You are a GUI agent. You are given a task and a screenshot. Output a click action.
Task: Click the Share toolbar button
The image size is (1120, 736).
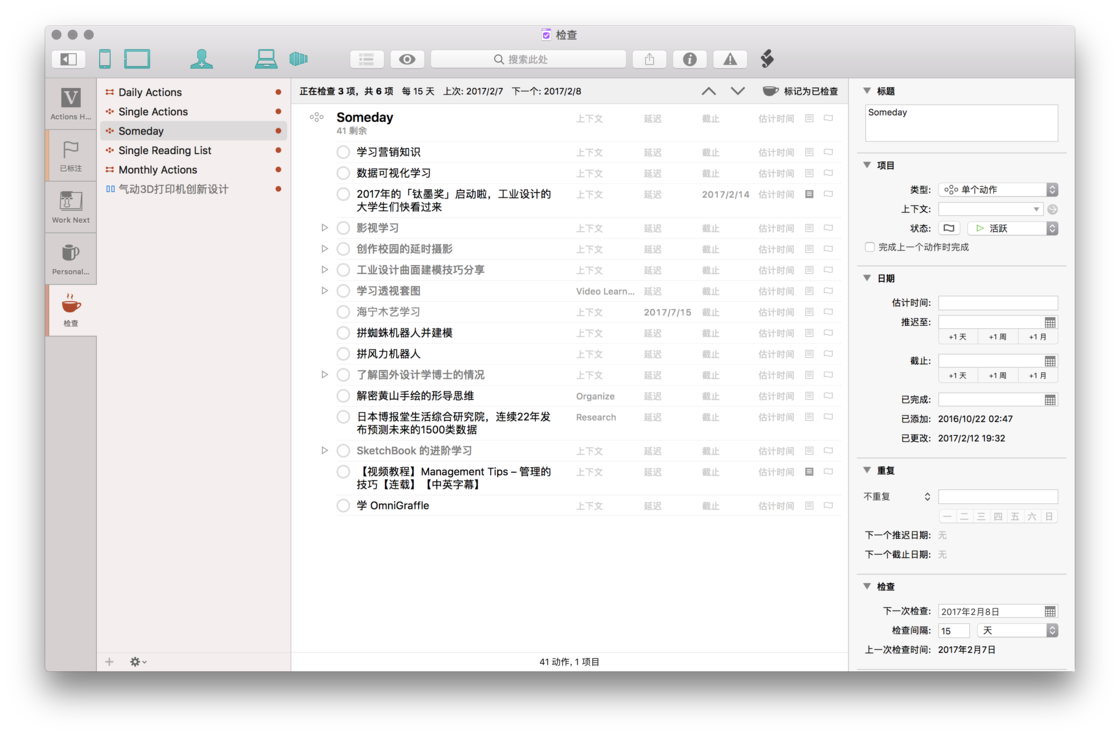[x=649, y=59]
